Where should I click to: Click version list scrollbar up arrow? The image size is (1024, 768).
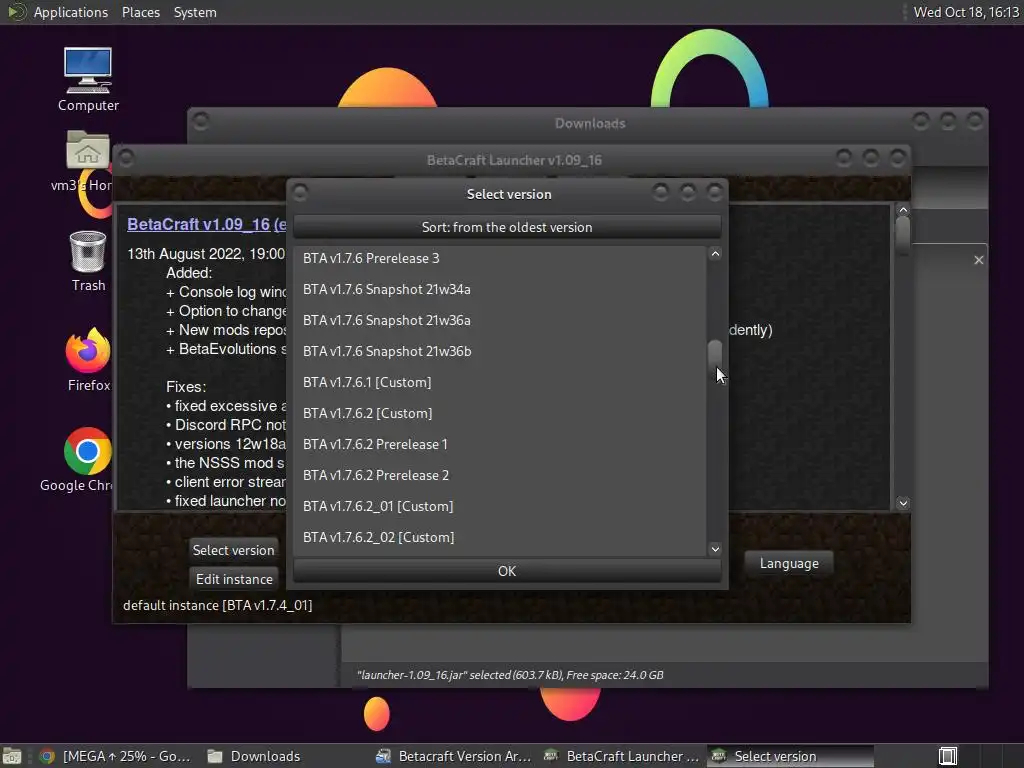tap(715, 254)
